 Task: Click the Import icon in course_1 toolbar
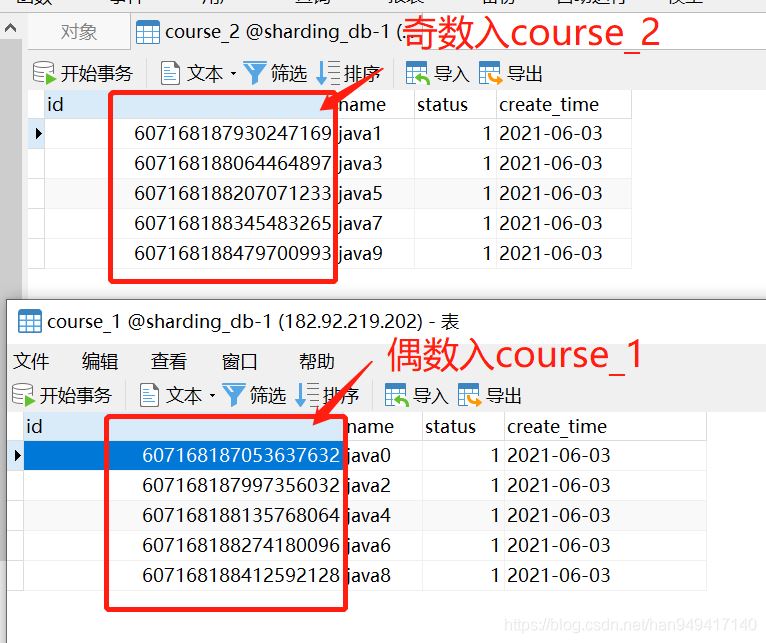tap(396, 395)
